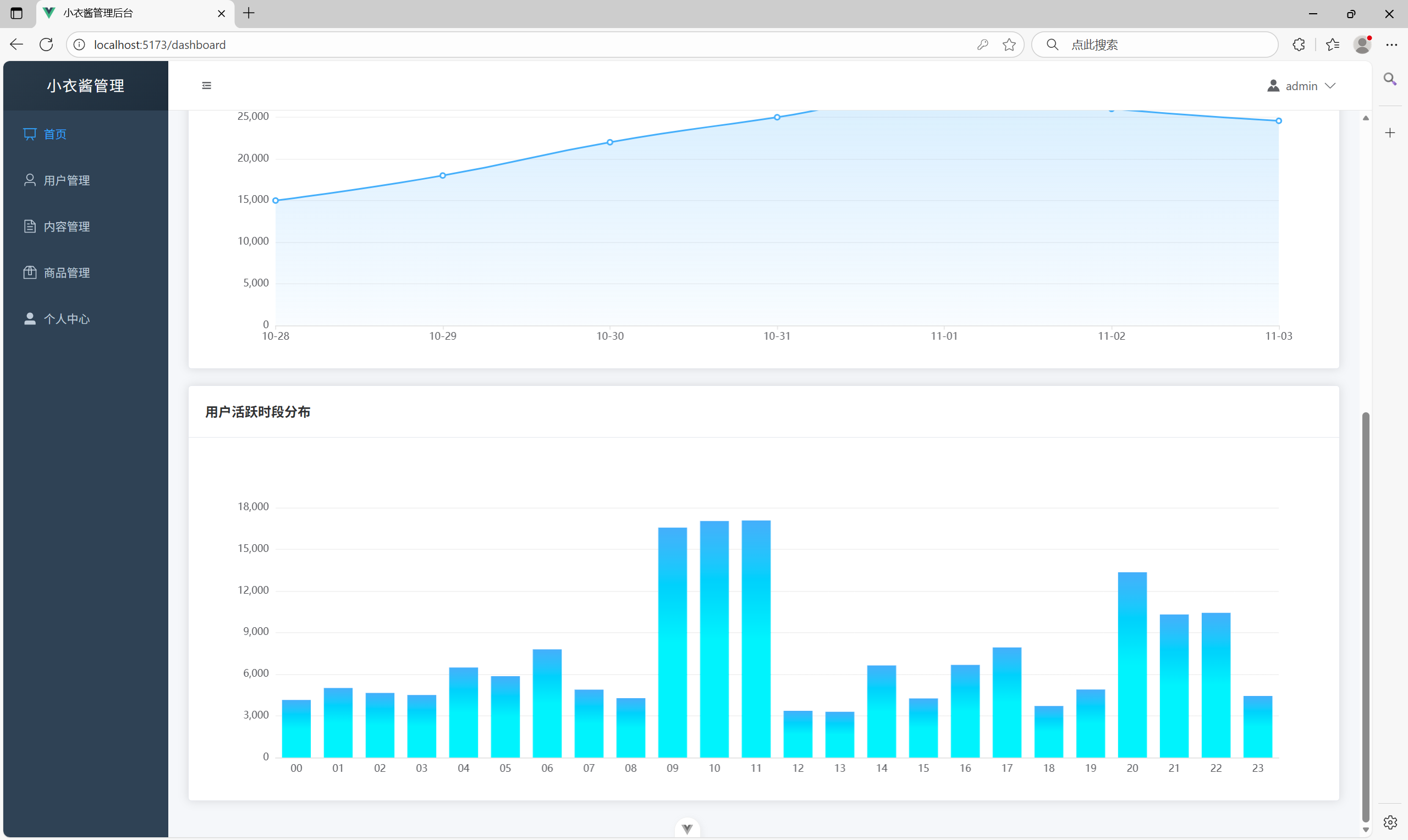This screenshot has width=1408, height=840.
Task: Click the page vertical scrollbar thumb
Action: pyautogui.click(x=1366, y=617)
